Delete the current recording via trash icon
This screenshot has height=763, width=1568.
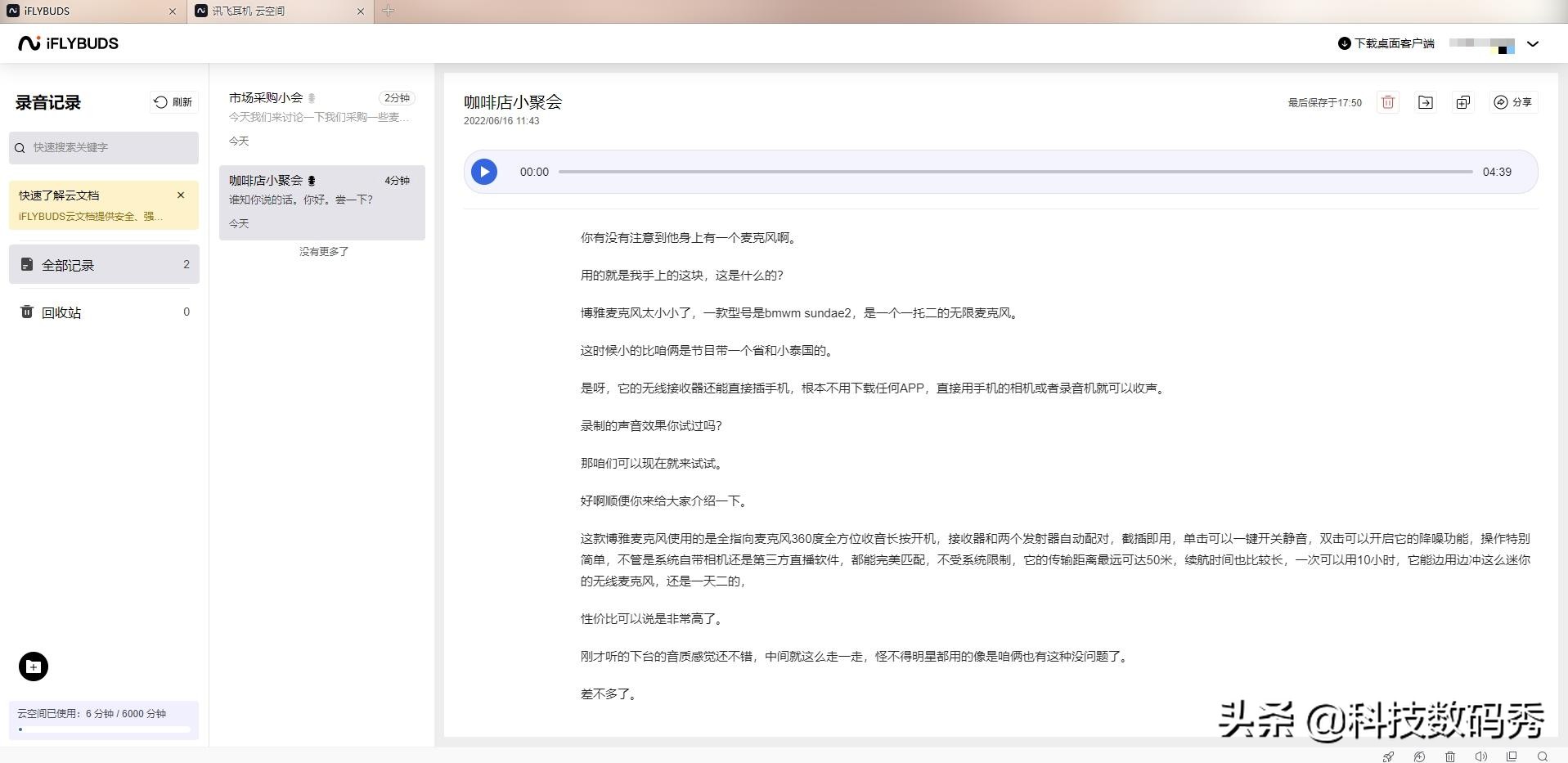(1387, 102)
